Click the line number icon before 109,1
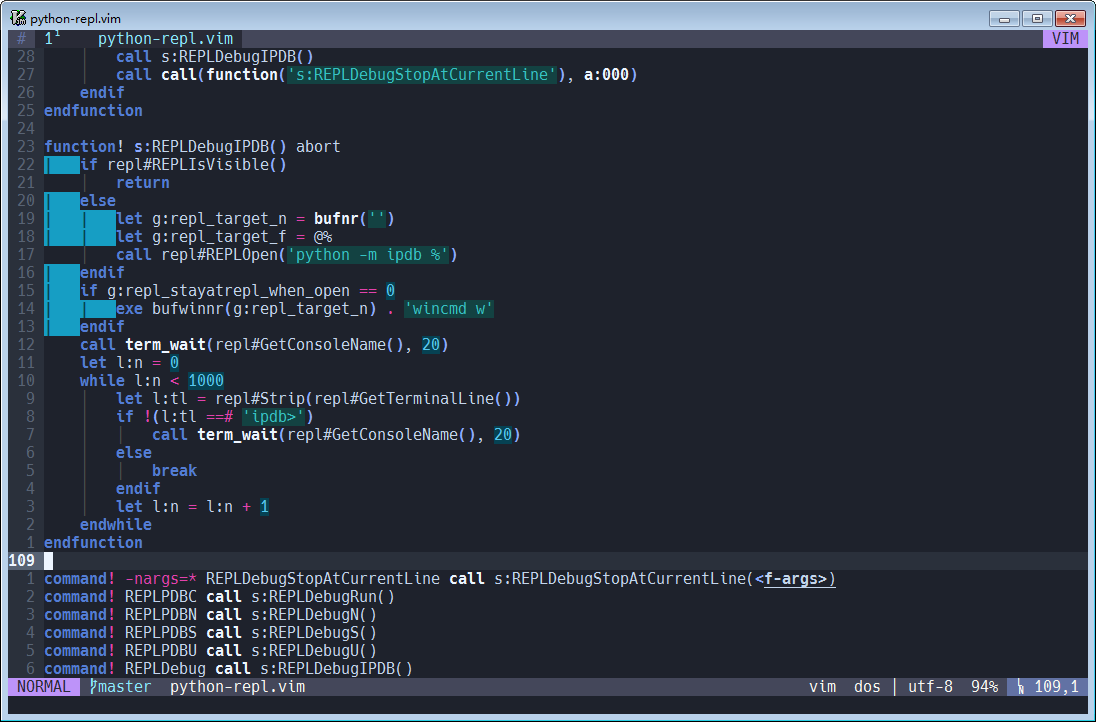 1021,687
